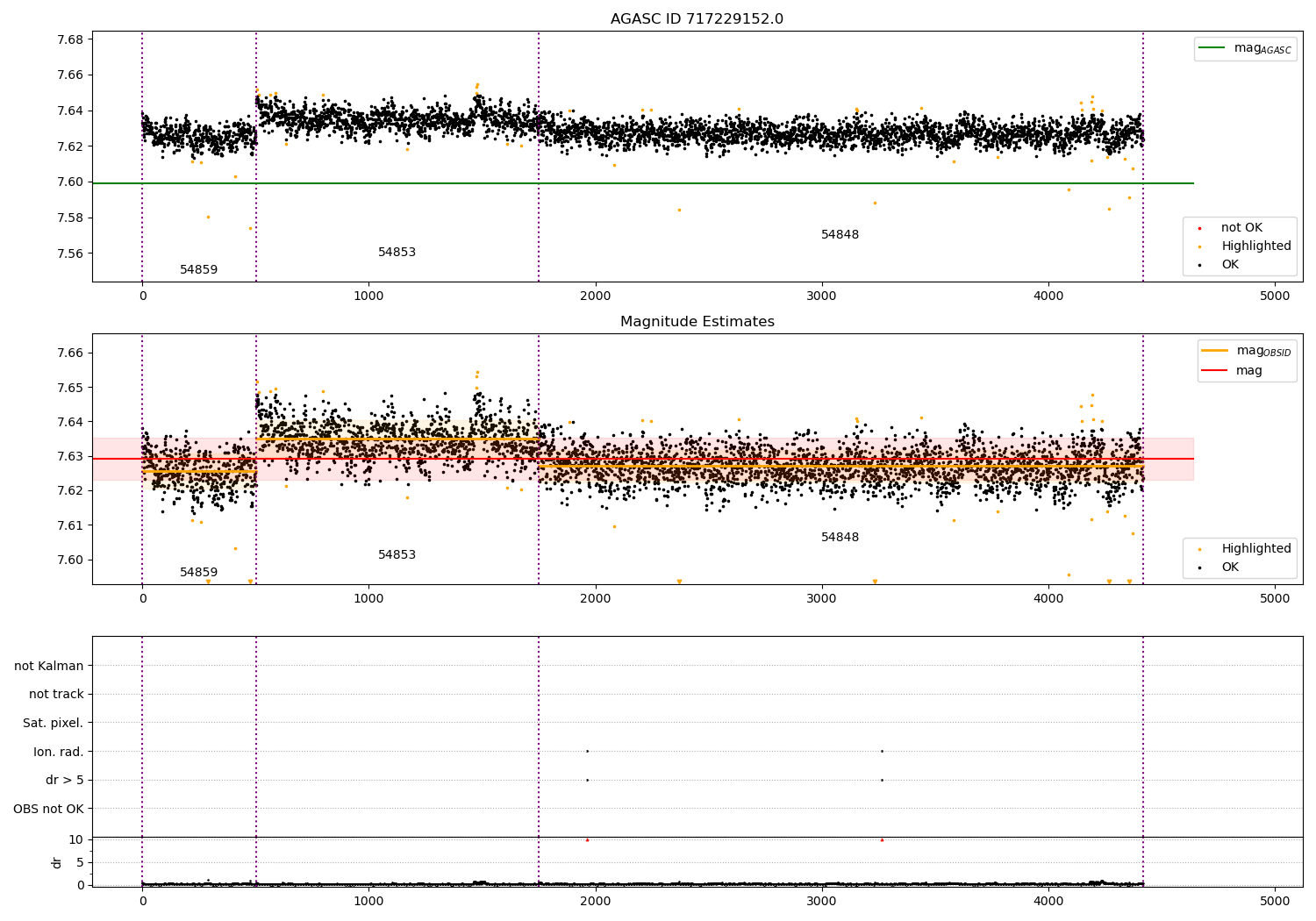Click the "dr" y-axis label

57,862
